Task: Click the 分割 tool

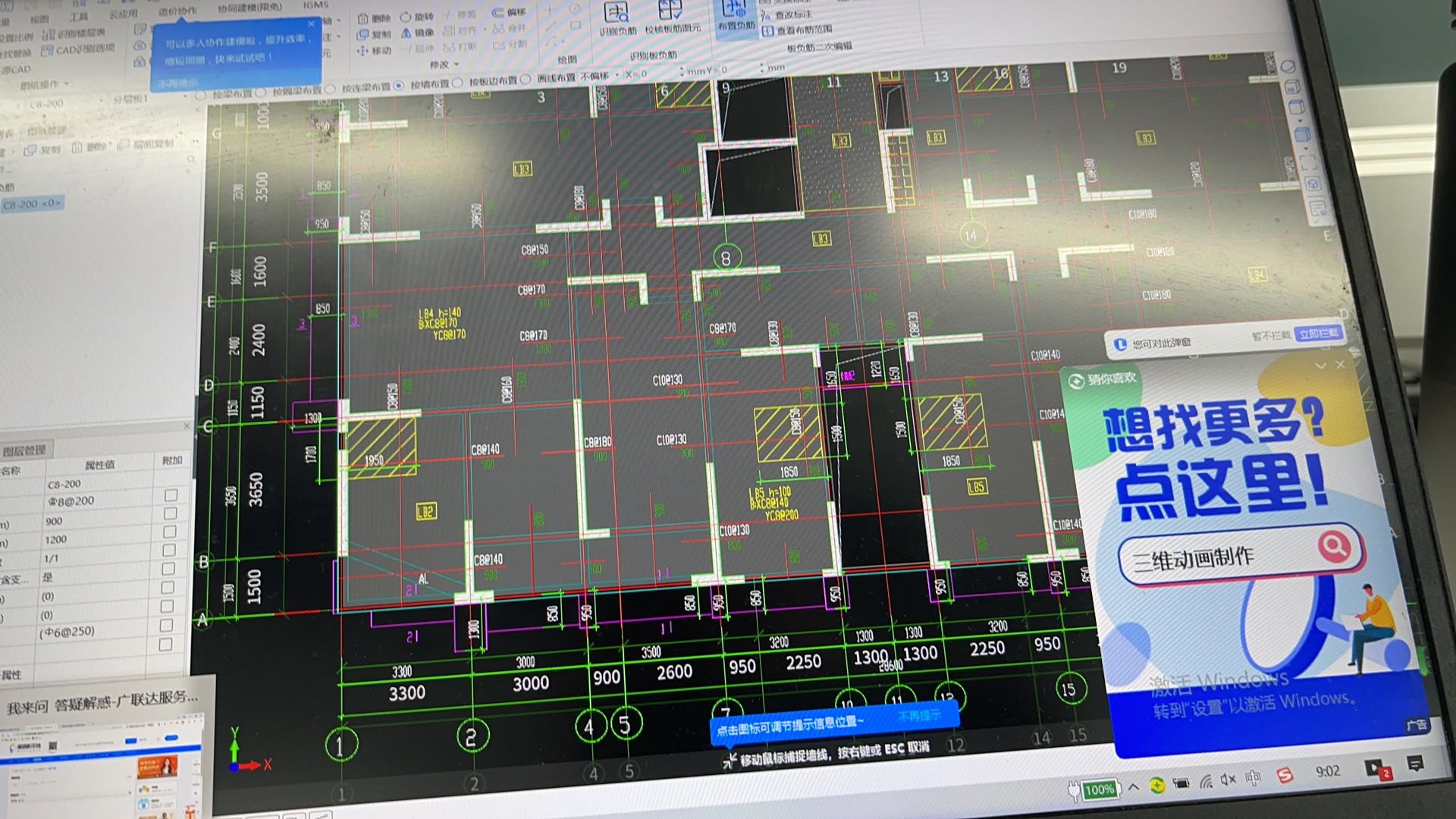Action: click(509, 45)
